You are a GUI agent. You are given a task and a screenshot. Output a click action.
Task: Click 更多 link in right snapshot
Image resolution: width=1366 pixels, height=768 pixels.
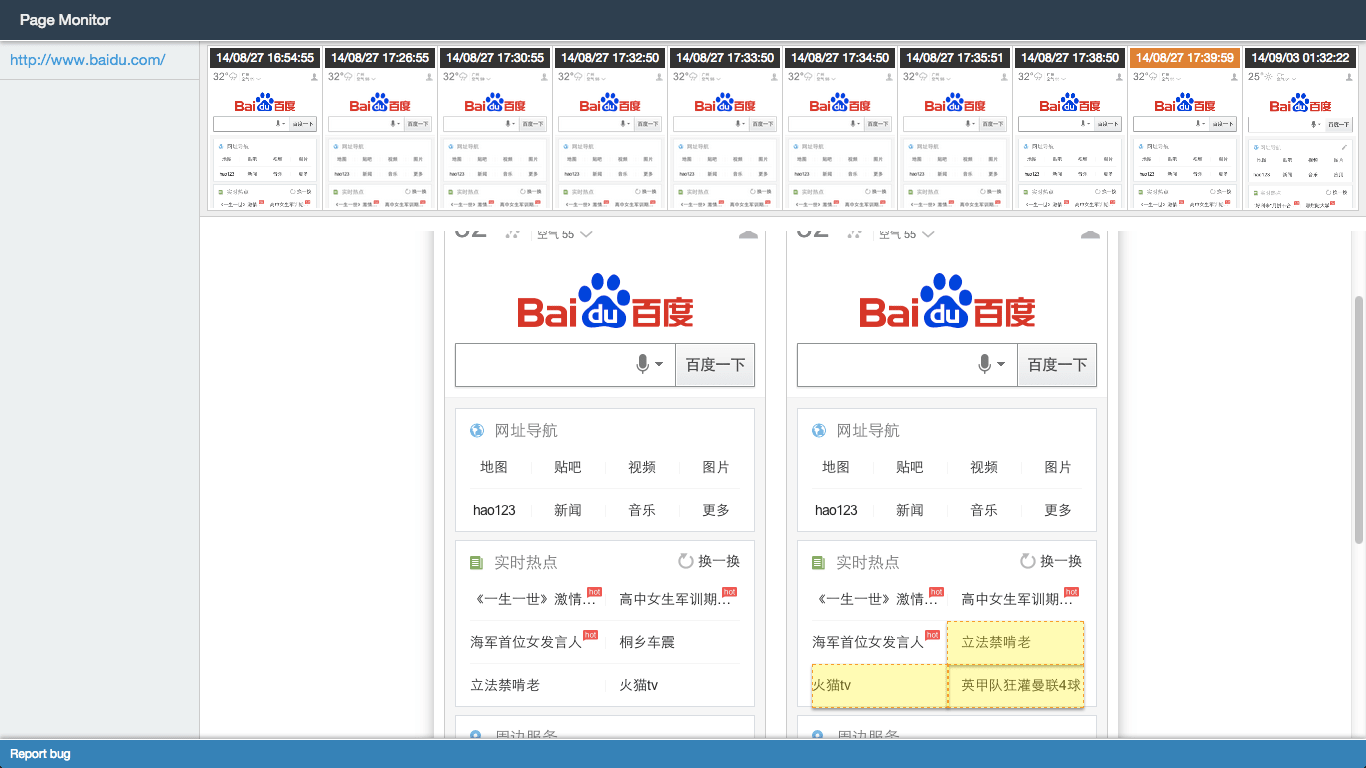1058,510
